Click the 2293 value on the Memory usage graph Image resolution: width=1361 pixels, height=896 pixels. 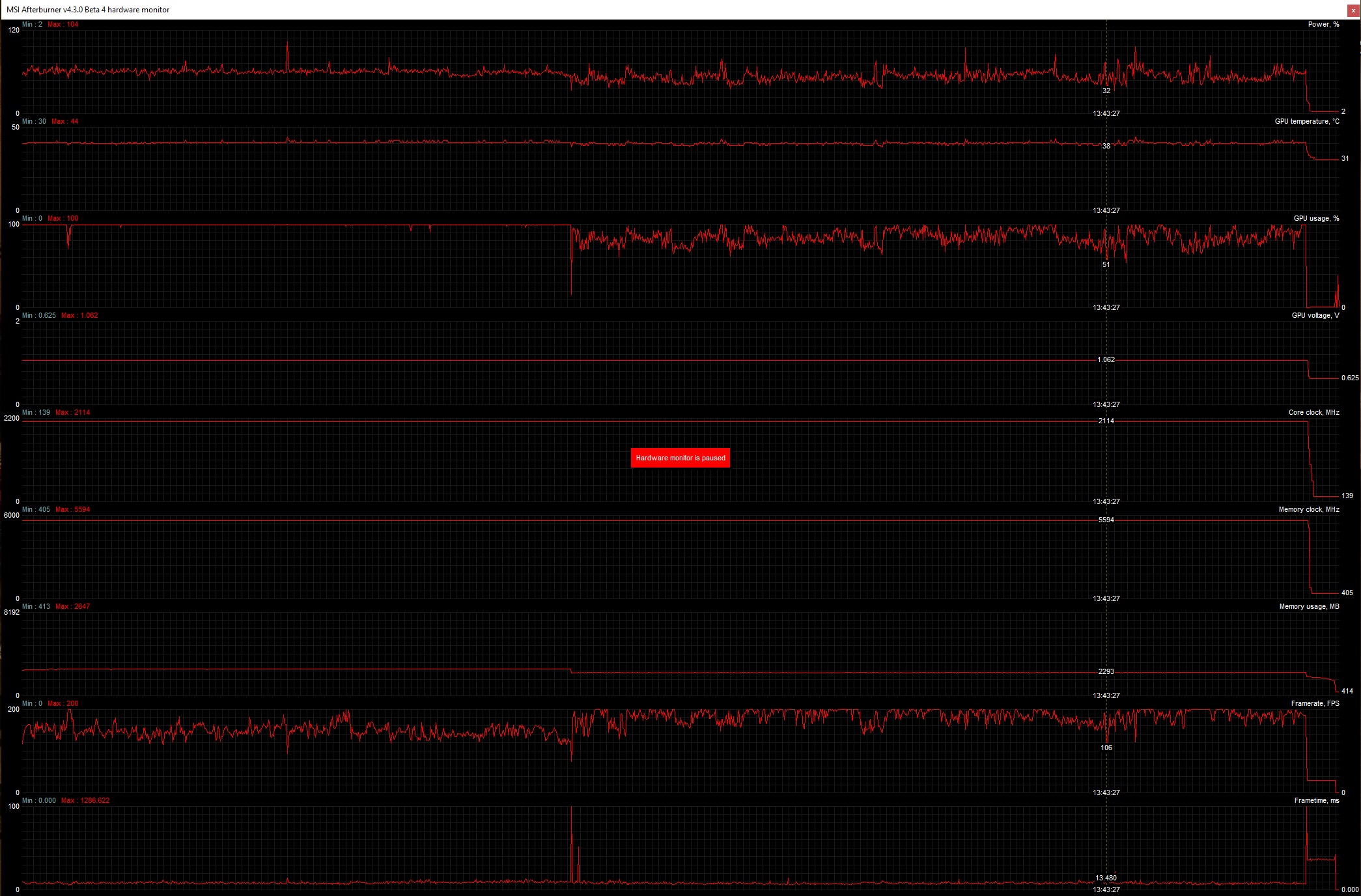point(1106,672)
